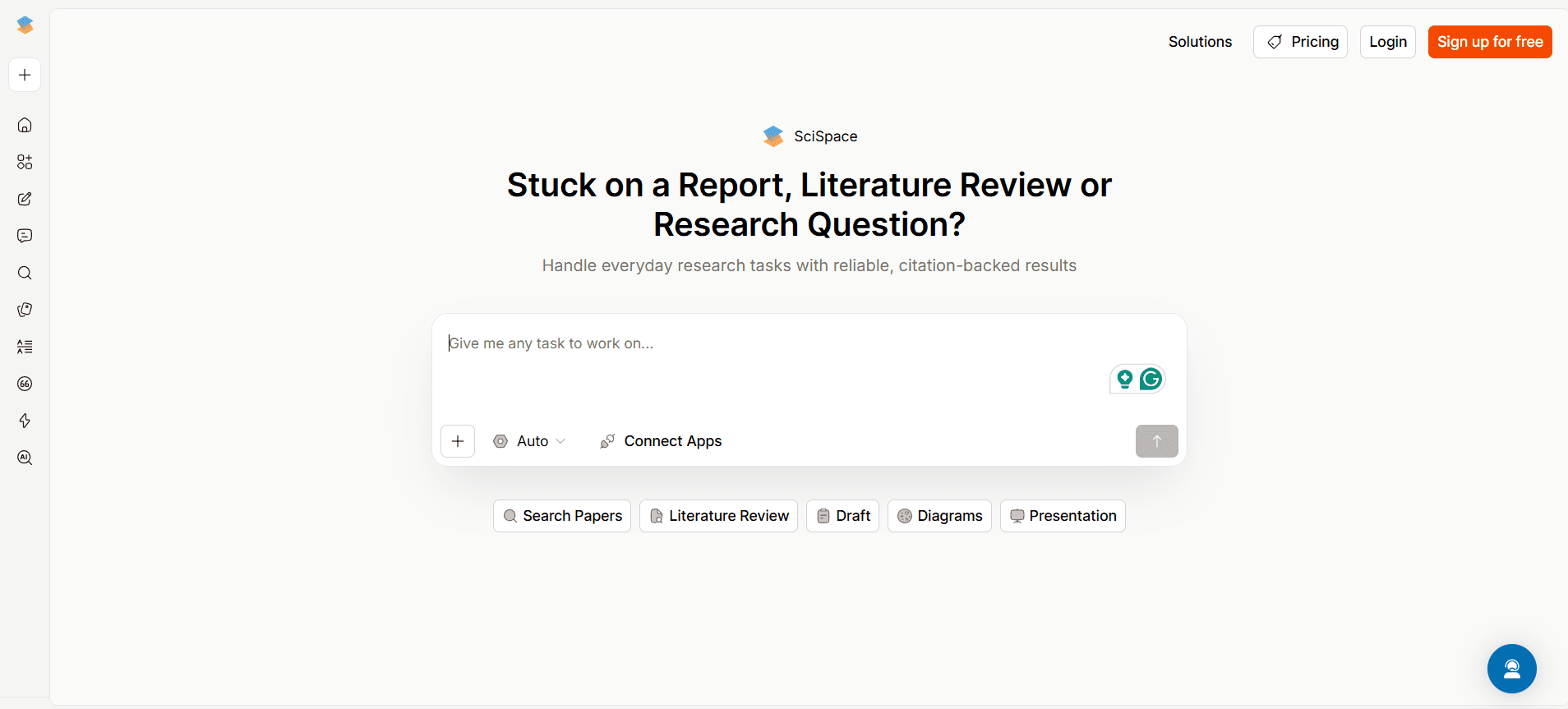Click Sign up for free
This screenshot has width=1568, height=709.
pos(1490,42)
